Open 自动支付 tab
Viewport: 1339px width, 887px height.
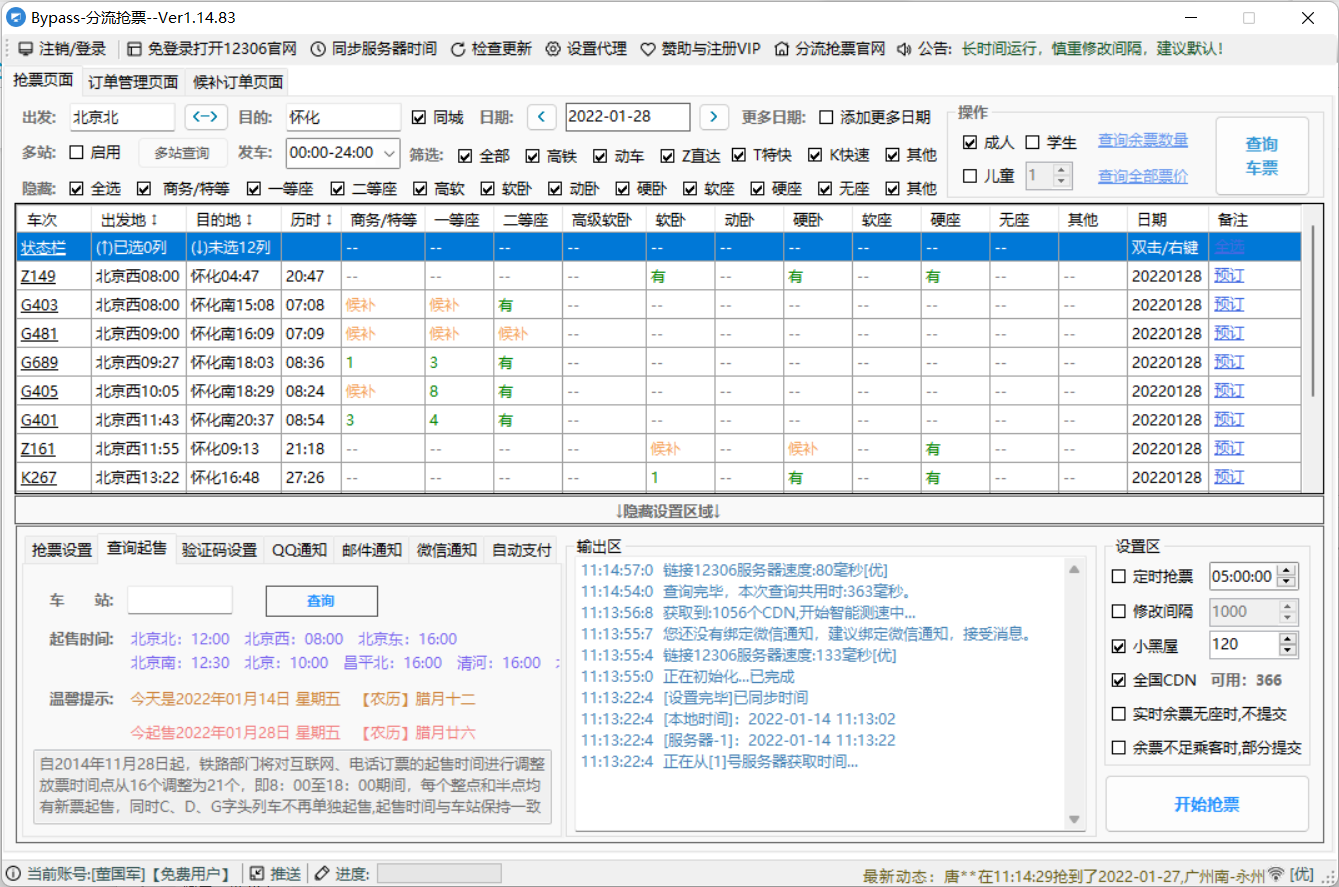(522, 550)
